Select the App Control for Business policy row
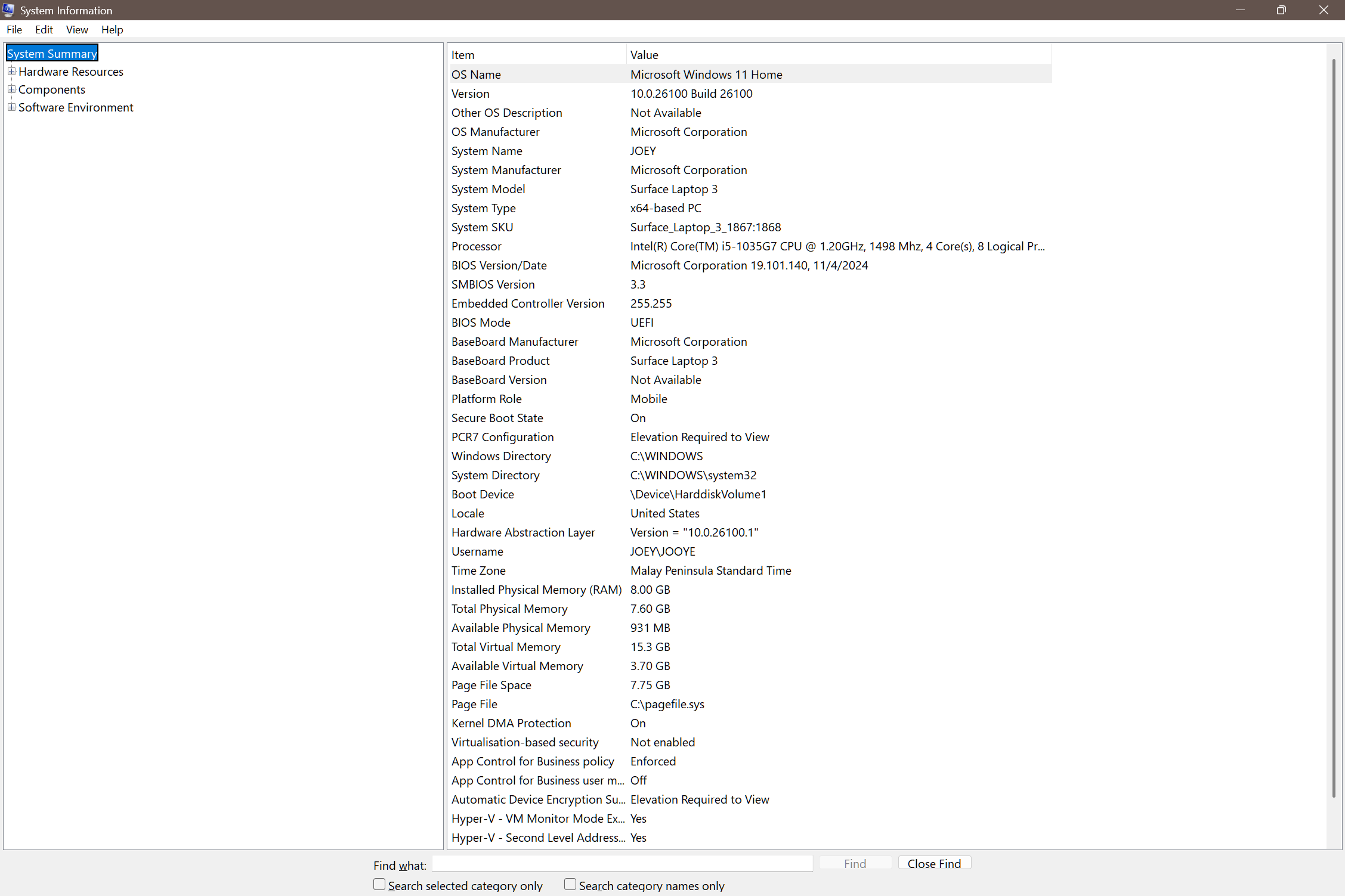Image resolution: width=1345 pixels, height=896 pixels. [x=750, y=761]
